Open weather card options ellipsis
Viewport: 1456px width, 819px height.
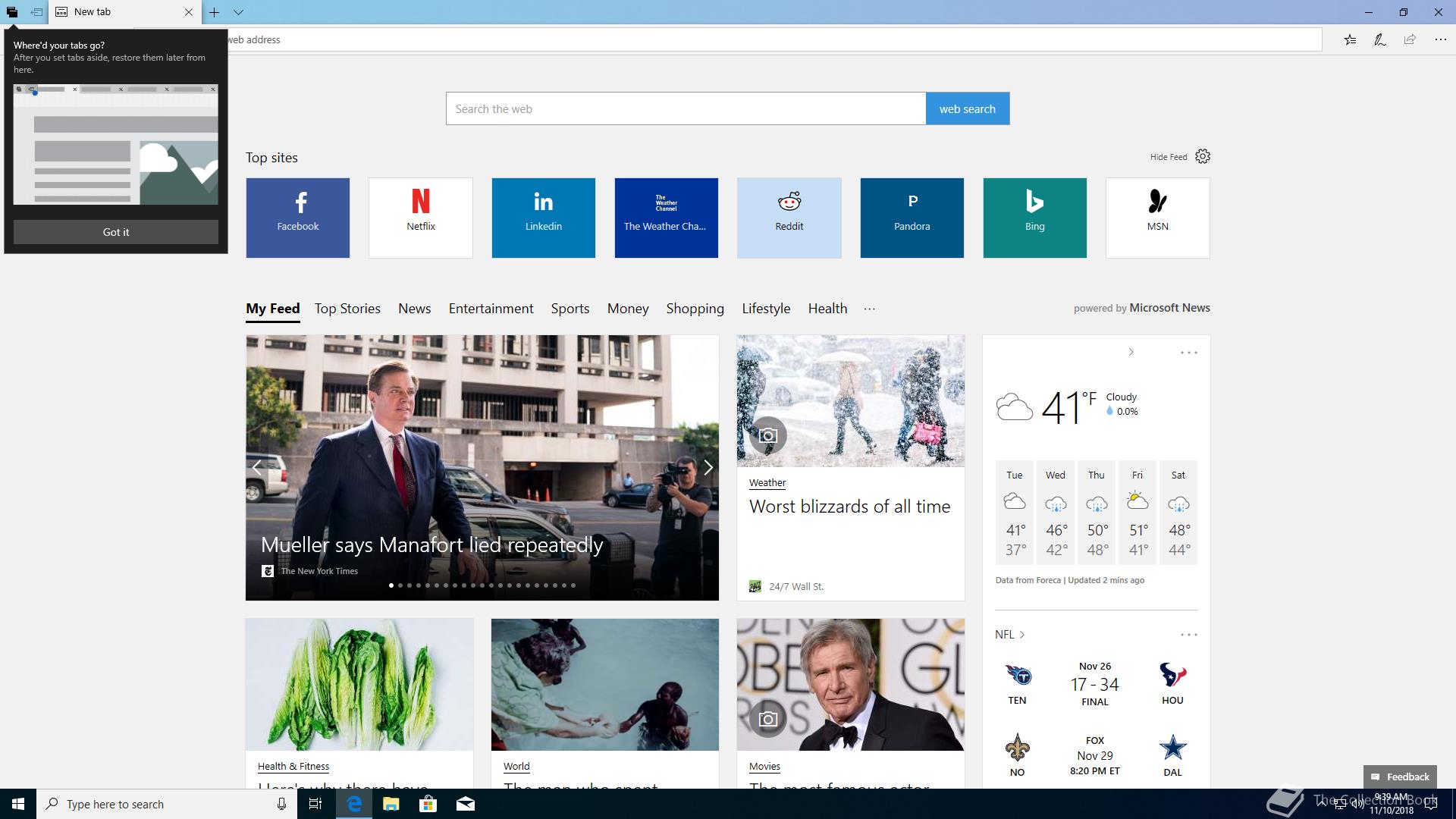pos(1188,353)
